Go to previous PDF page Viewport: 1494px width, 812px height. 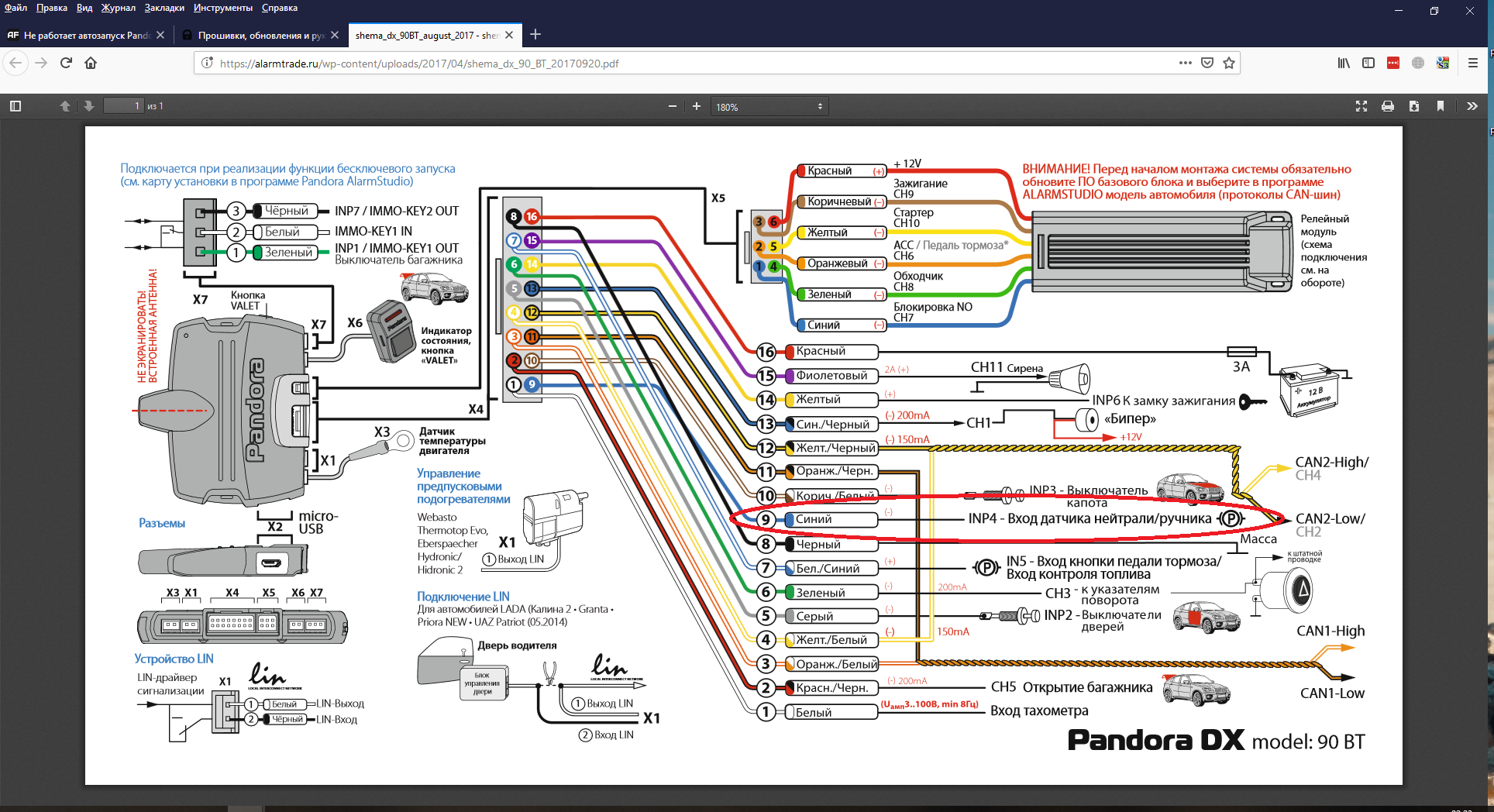65,106
